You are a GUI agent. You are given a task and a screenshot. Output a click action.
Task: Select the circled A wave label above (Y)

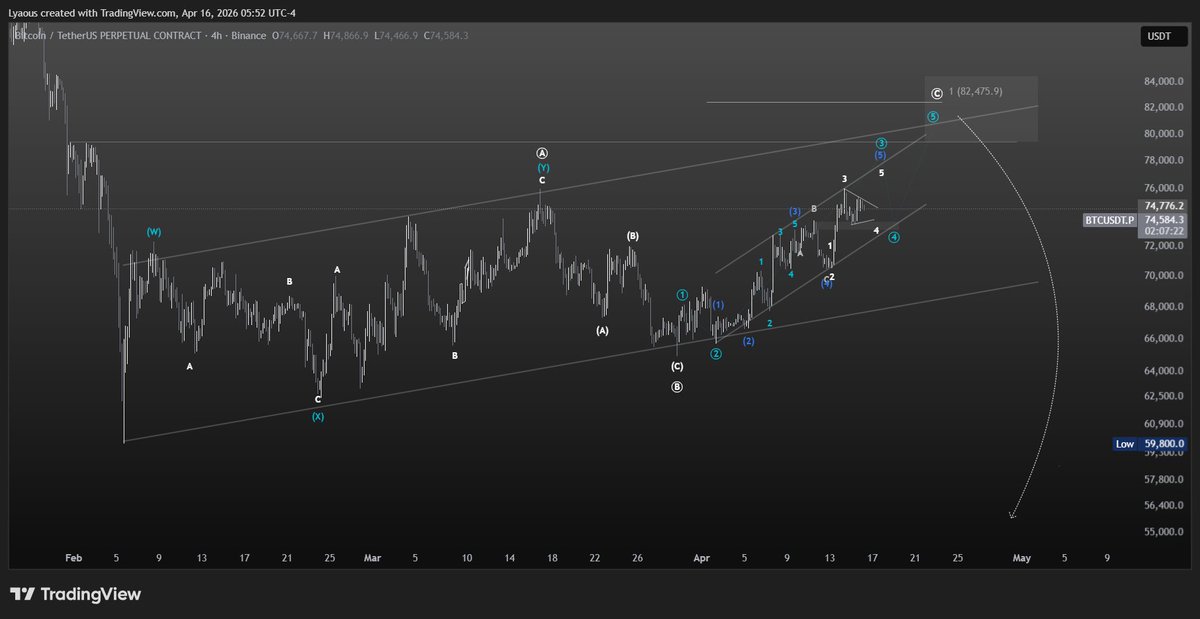click(542, 153)
